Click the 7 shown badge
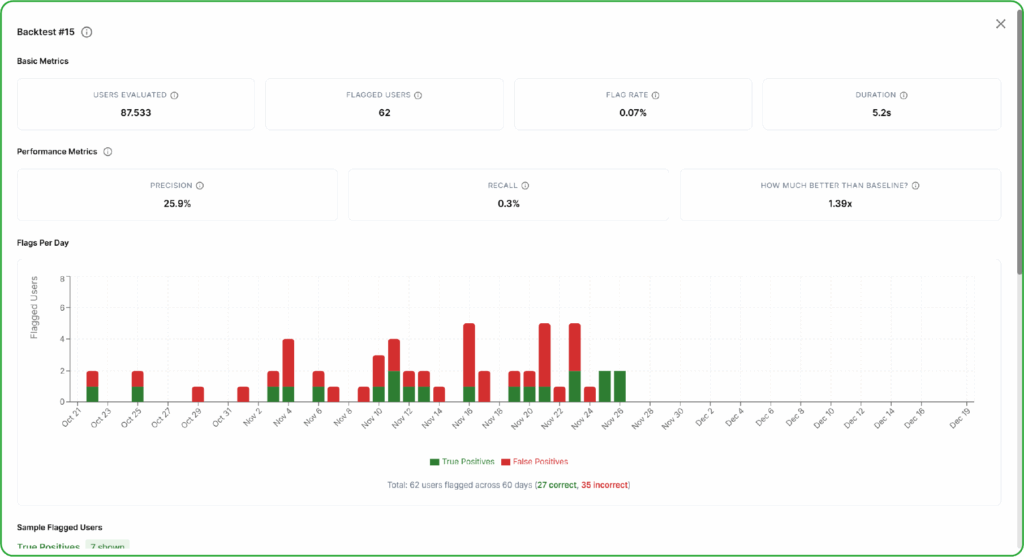The image size is (1024, 557). point(107,547)
